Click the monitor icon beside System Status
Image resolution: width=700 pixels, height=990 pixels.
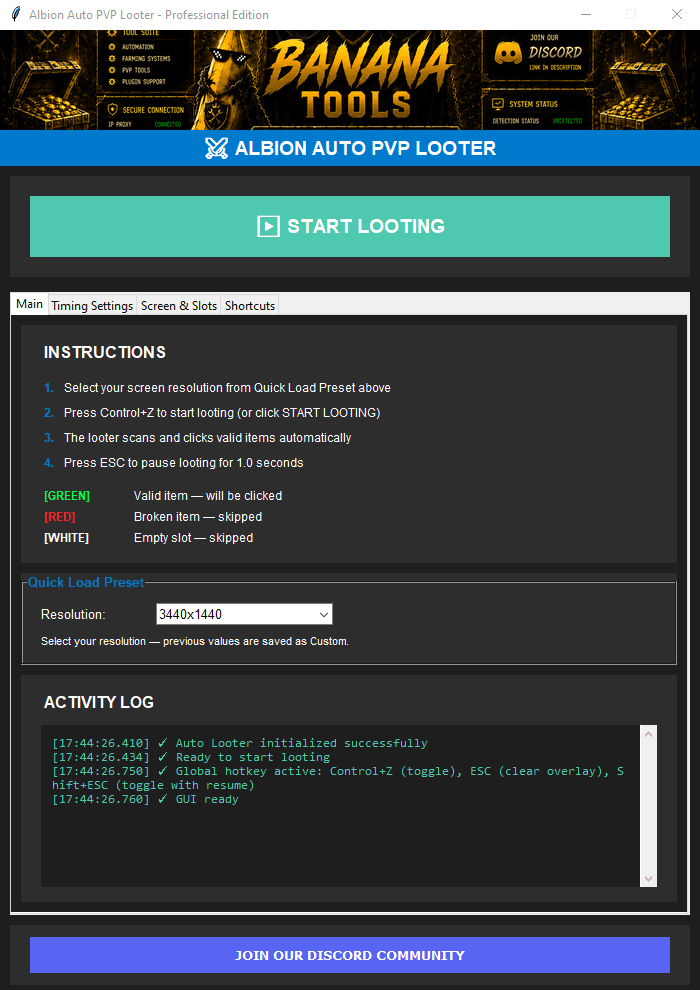497,104
